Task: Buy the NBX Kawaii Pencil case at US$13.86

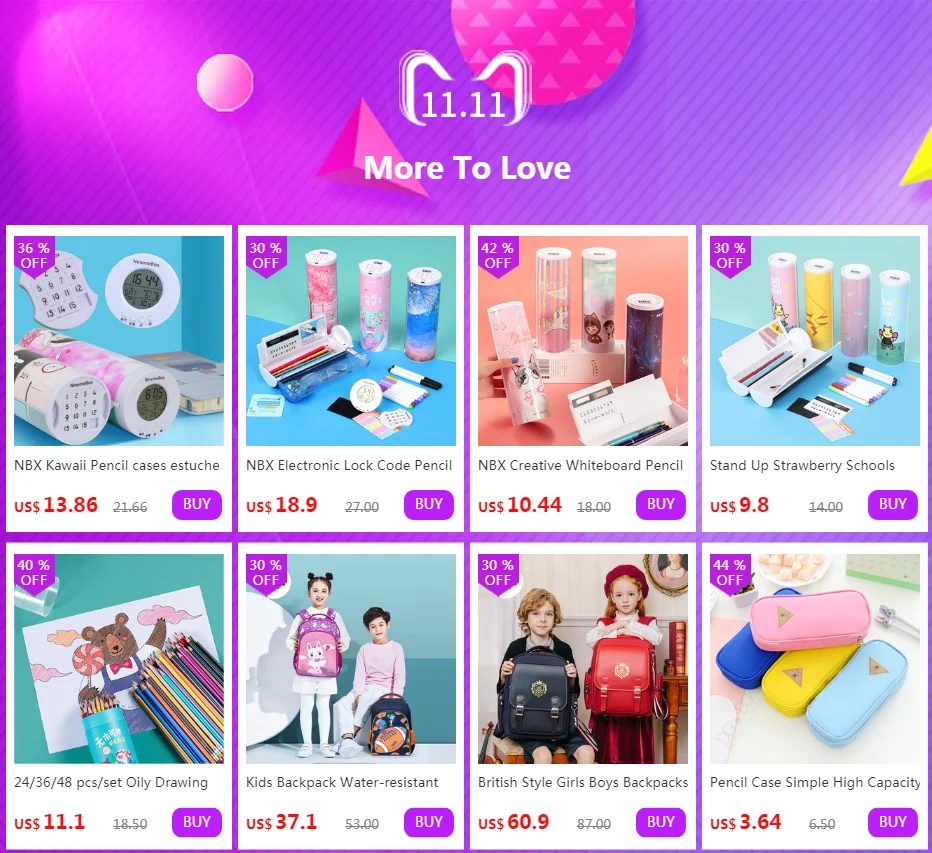Action: point(197,505)
